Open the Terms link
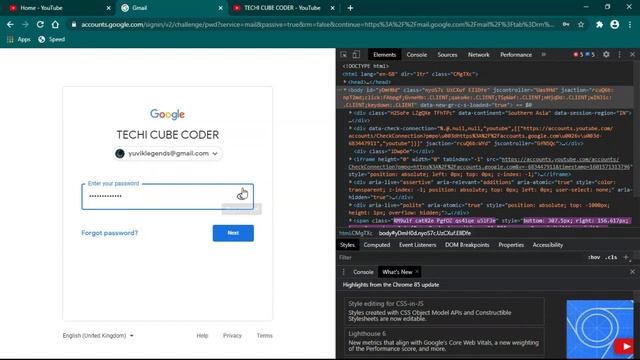The image size is (640, 360). pos(264,336)
